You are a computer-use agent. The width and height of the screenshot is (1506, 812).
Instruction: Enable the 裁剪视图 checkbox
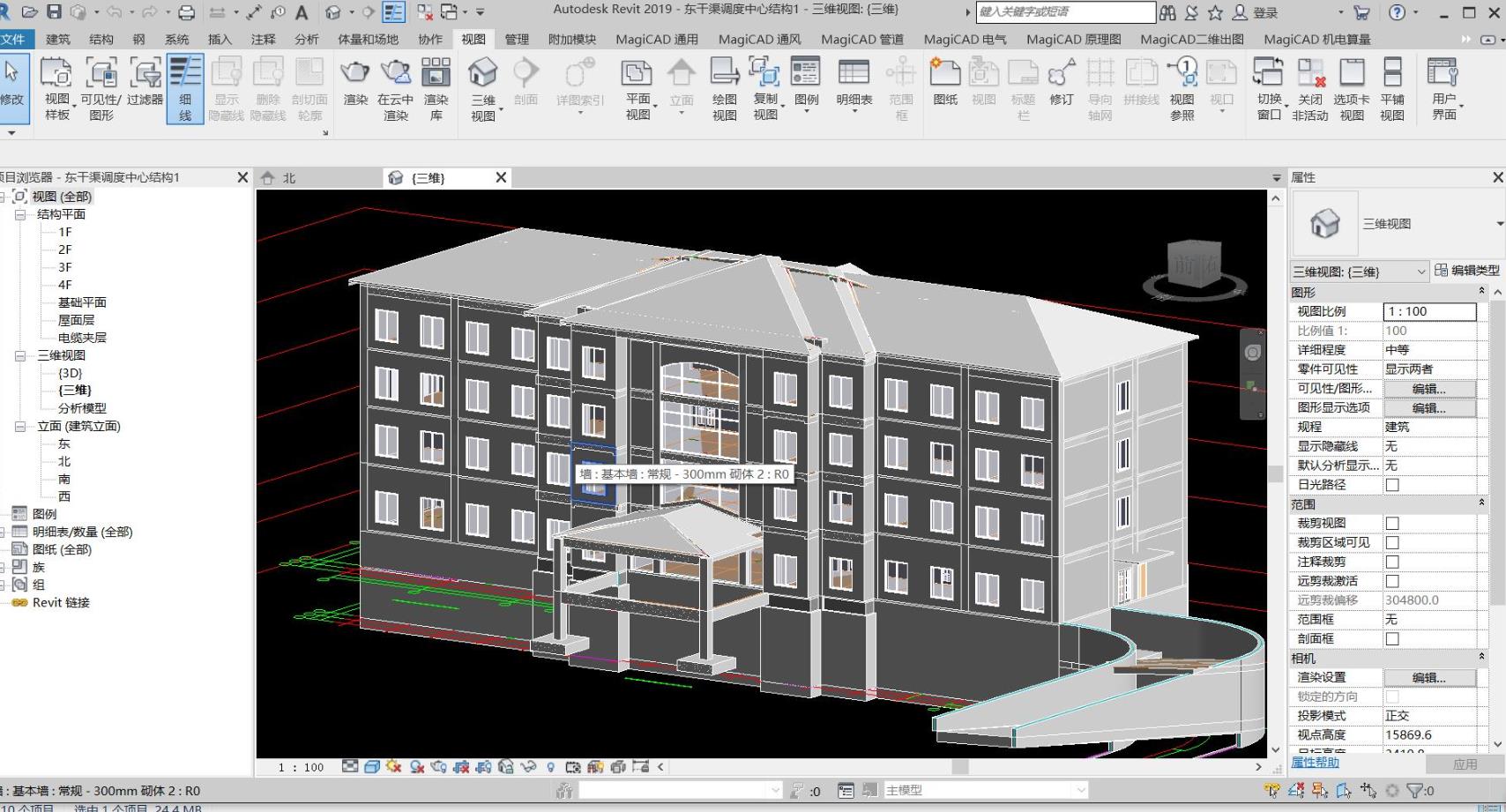(1392, 524)
